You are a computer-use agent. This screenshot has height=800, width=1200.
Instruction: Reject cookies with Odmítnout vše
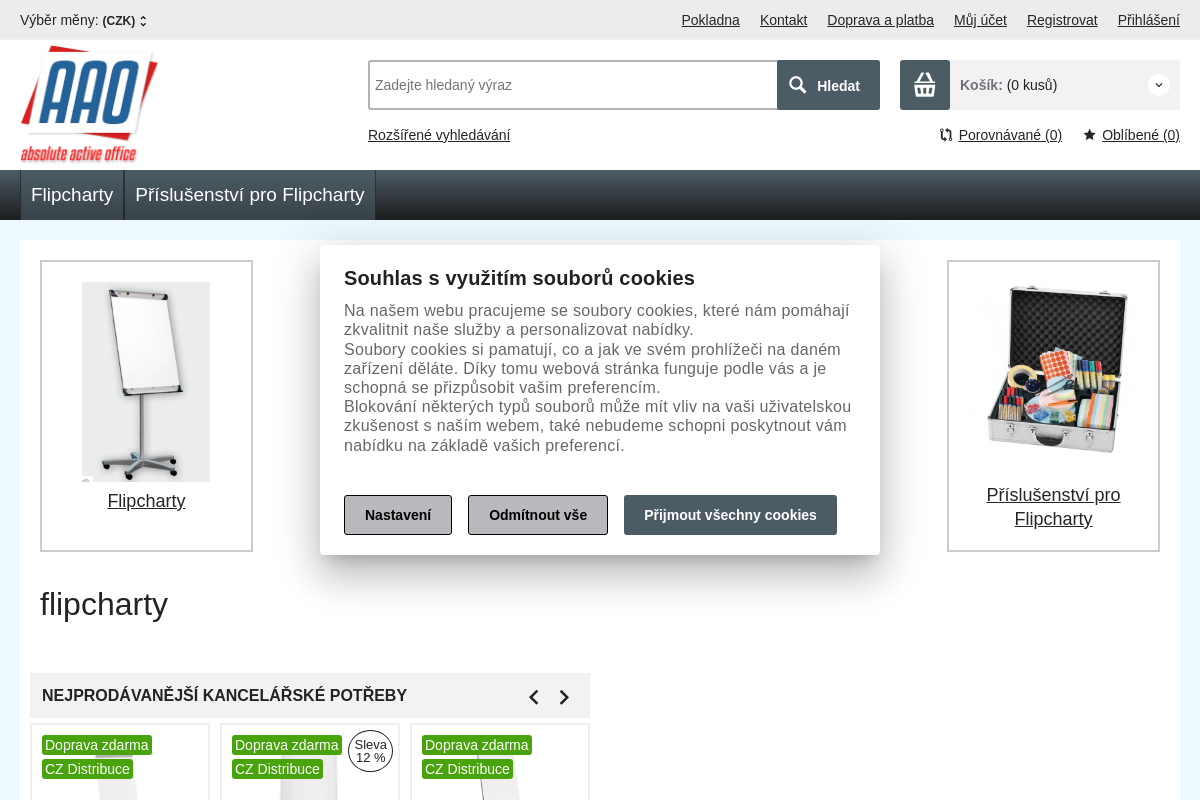[538, 515]
